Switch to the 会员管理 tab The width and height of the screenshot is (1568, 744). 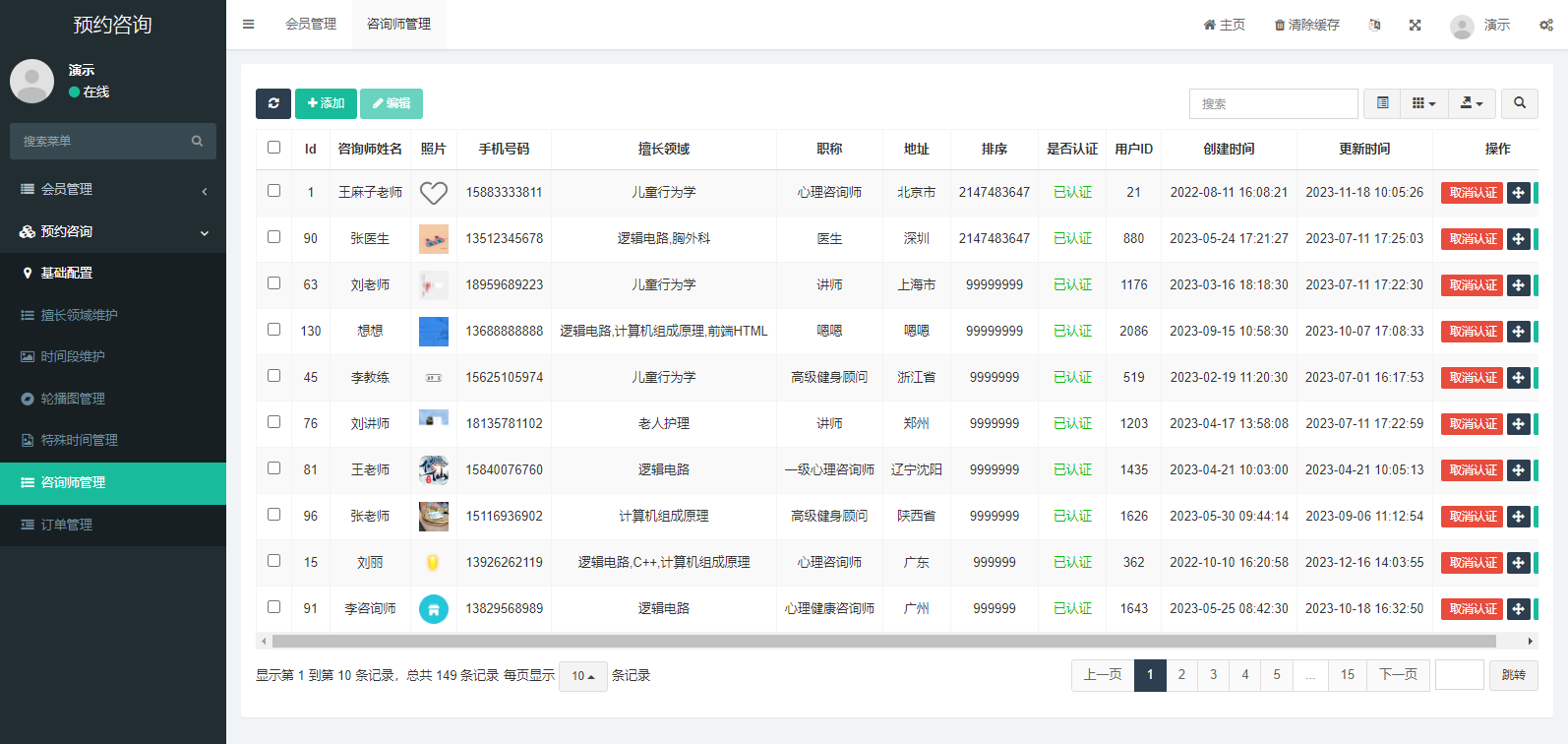point(311,25)
